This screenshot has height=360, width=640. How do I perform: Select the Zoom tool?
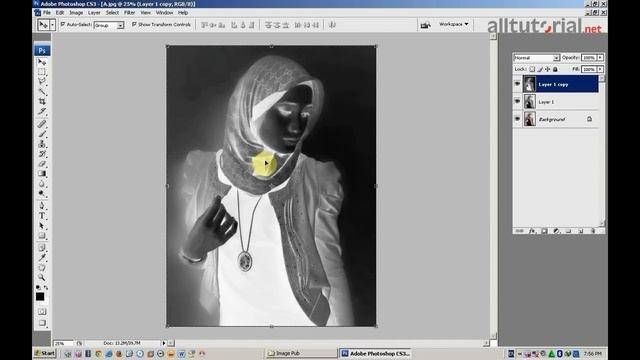tap(42, 278)
